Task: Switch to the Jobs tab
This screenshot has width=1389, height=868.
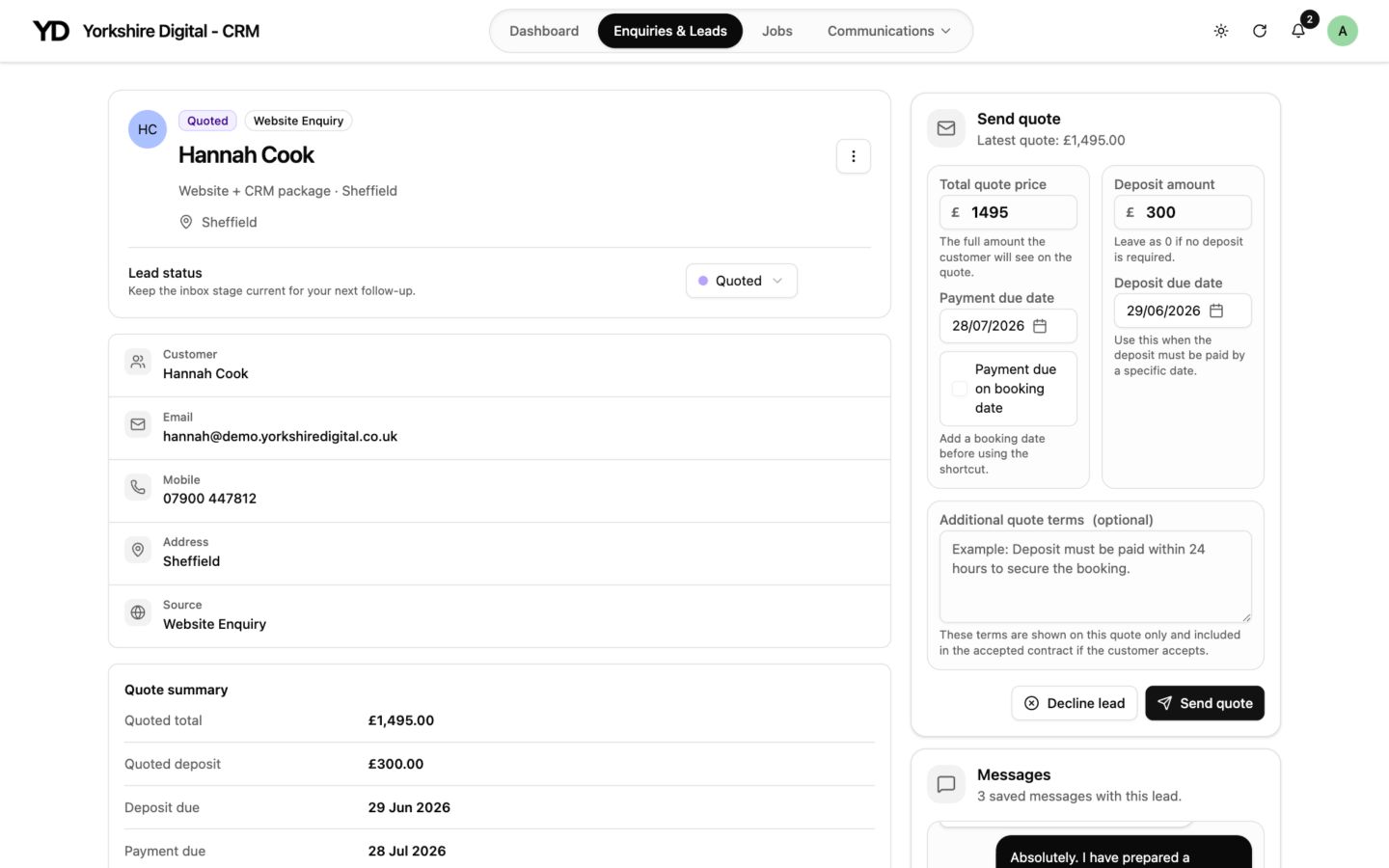Action: [777, 31]
